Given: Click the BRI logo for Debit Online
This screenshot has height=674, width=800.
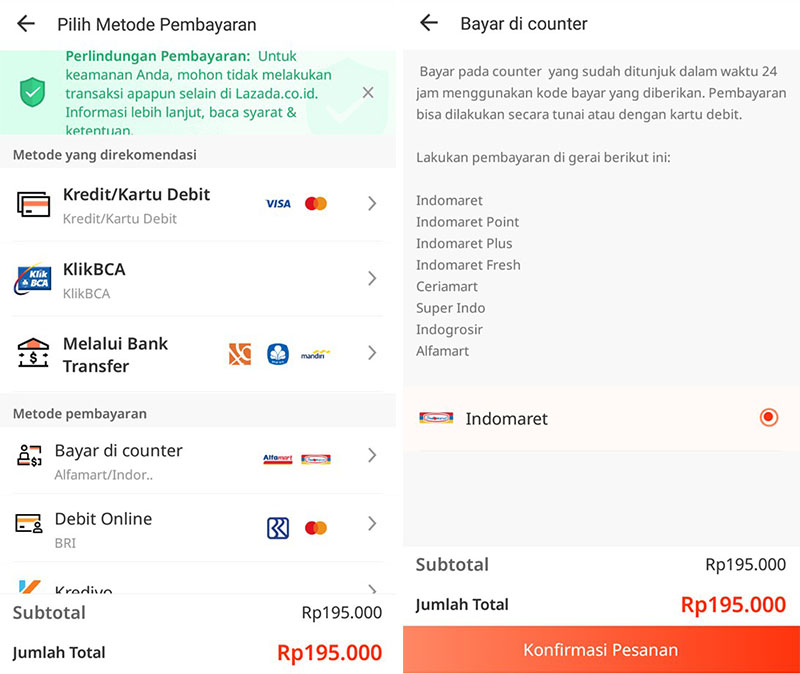Looking at the screenshot, I should pos(279,526).
